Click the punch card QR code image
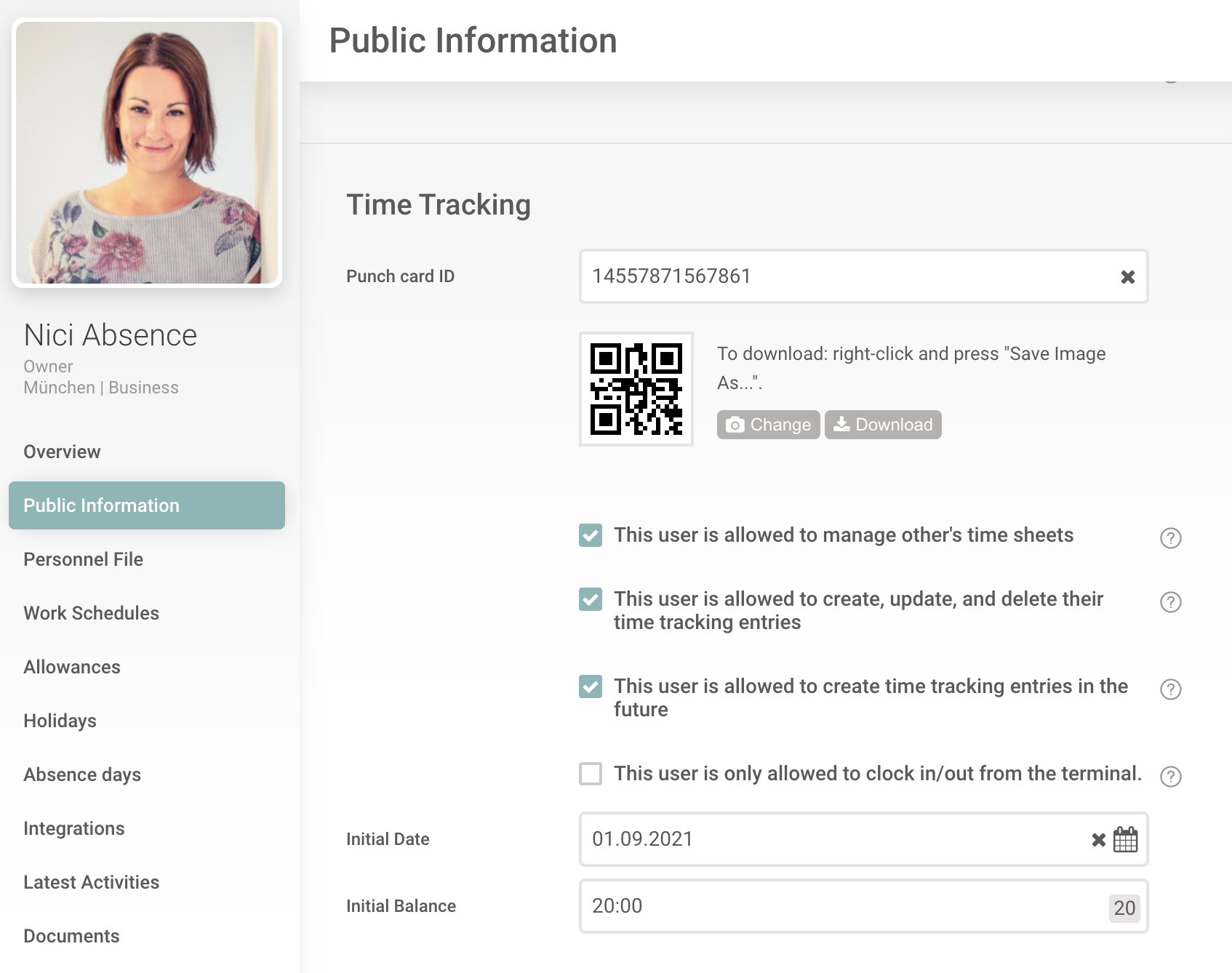 636,389
